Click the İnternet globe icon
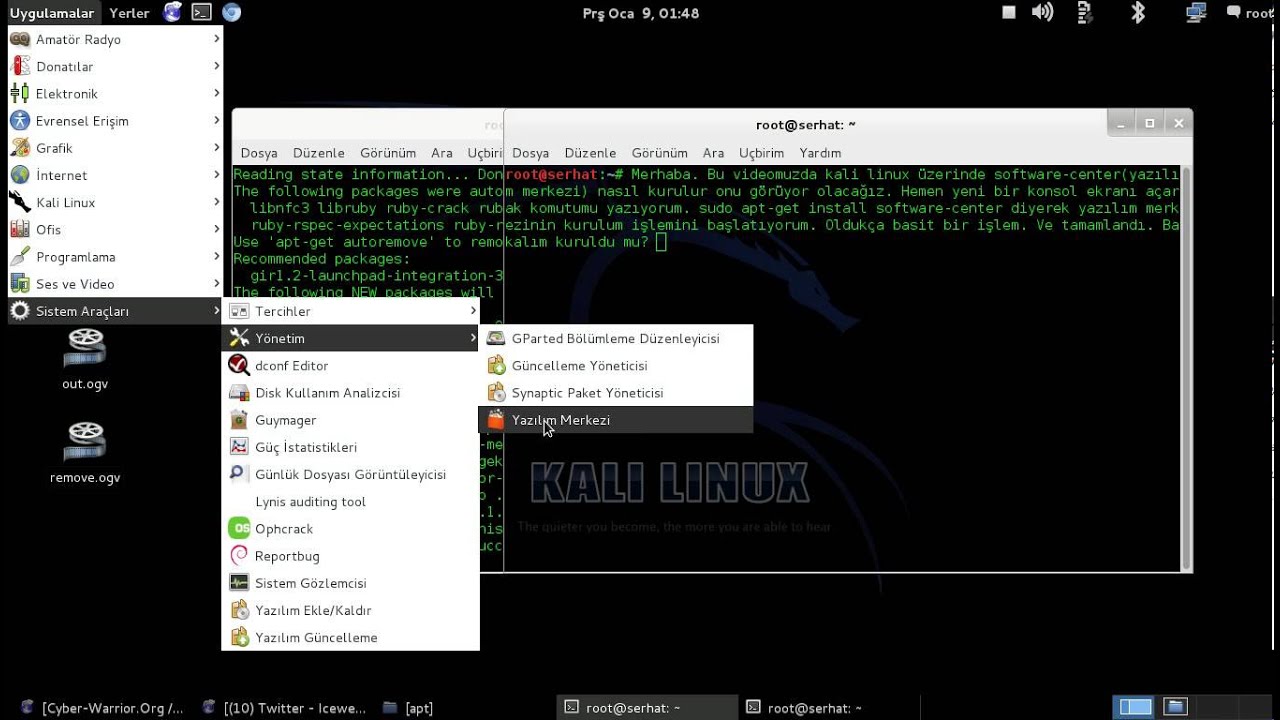1280x720 pixels. point(20,175)
